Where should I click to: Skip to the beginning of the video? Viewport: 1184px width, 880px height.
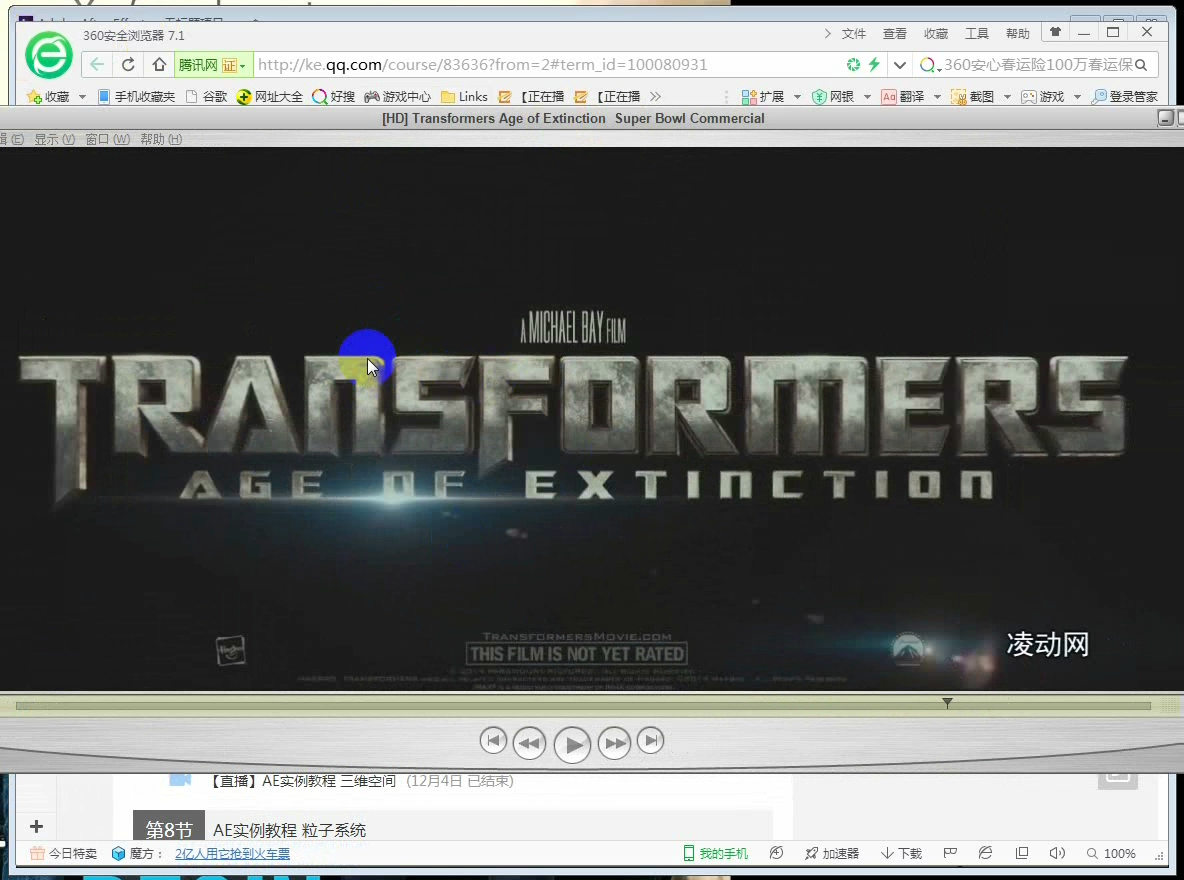click(x=493, y=741)
